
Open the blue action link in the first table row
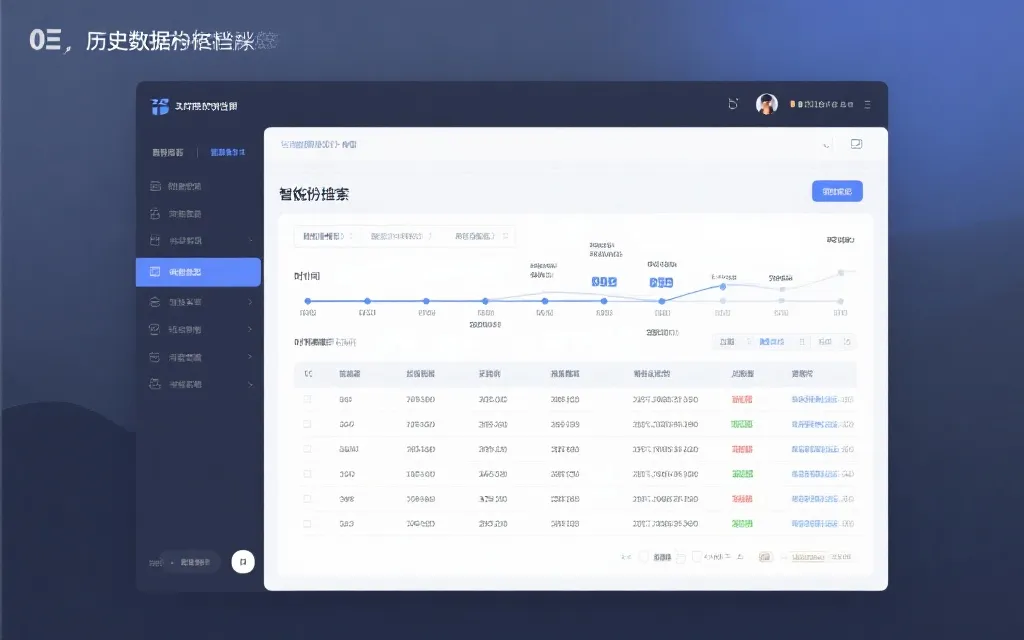click(824, 399)
